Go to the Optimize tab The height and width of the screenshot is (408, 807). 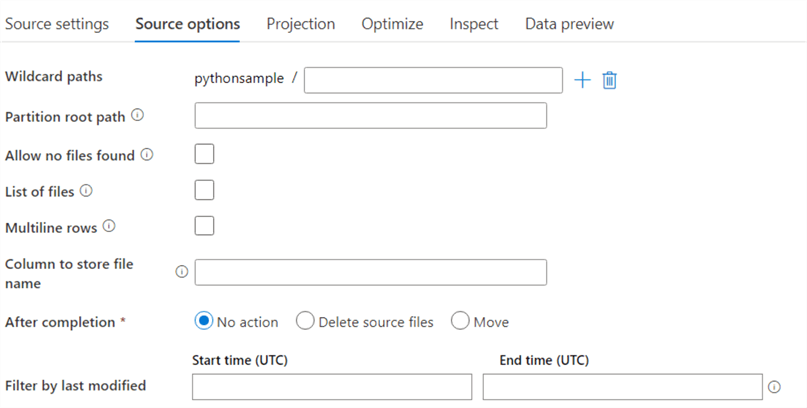point(392,24)
